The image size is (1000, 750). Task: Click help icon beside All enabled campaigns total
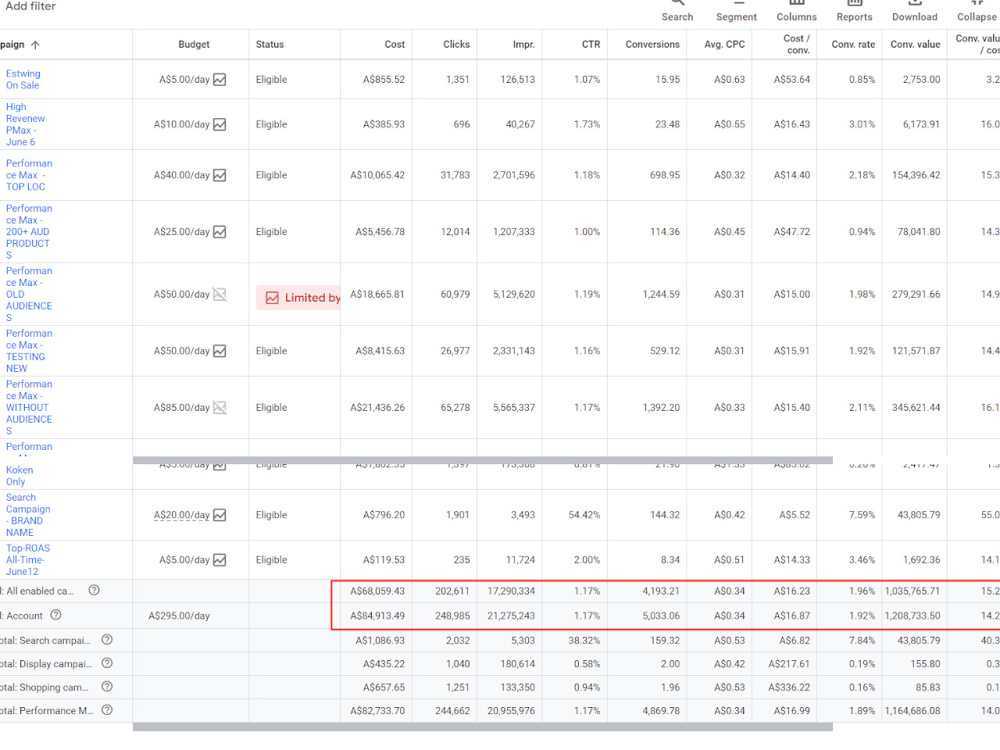coord(94,591)
